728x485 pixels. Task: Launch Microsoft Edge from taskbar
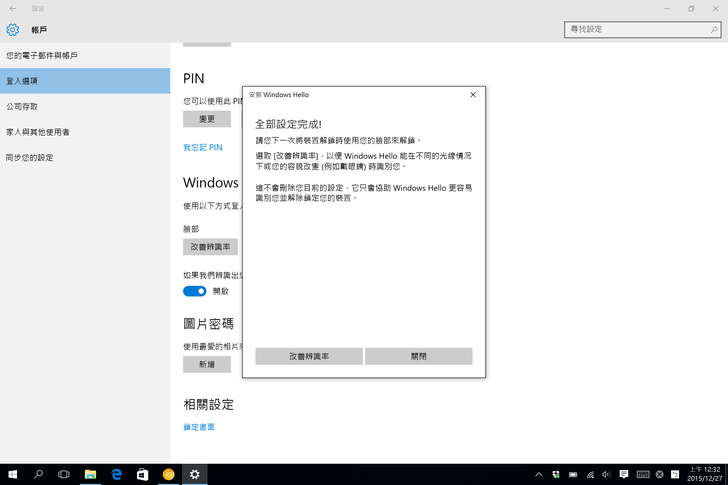tap(116, 474)
